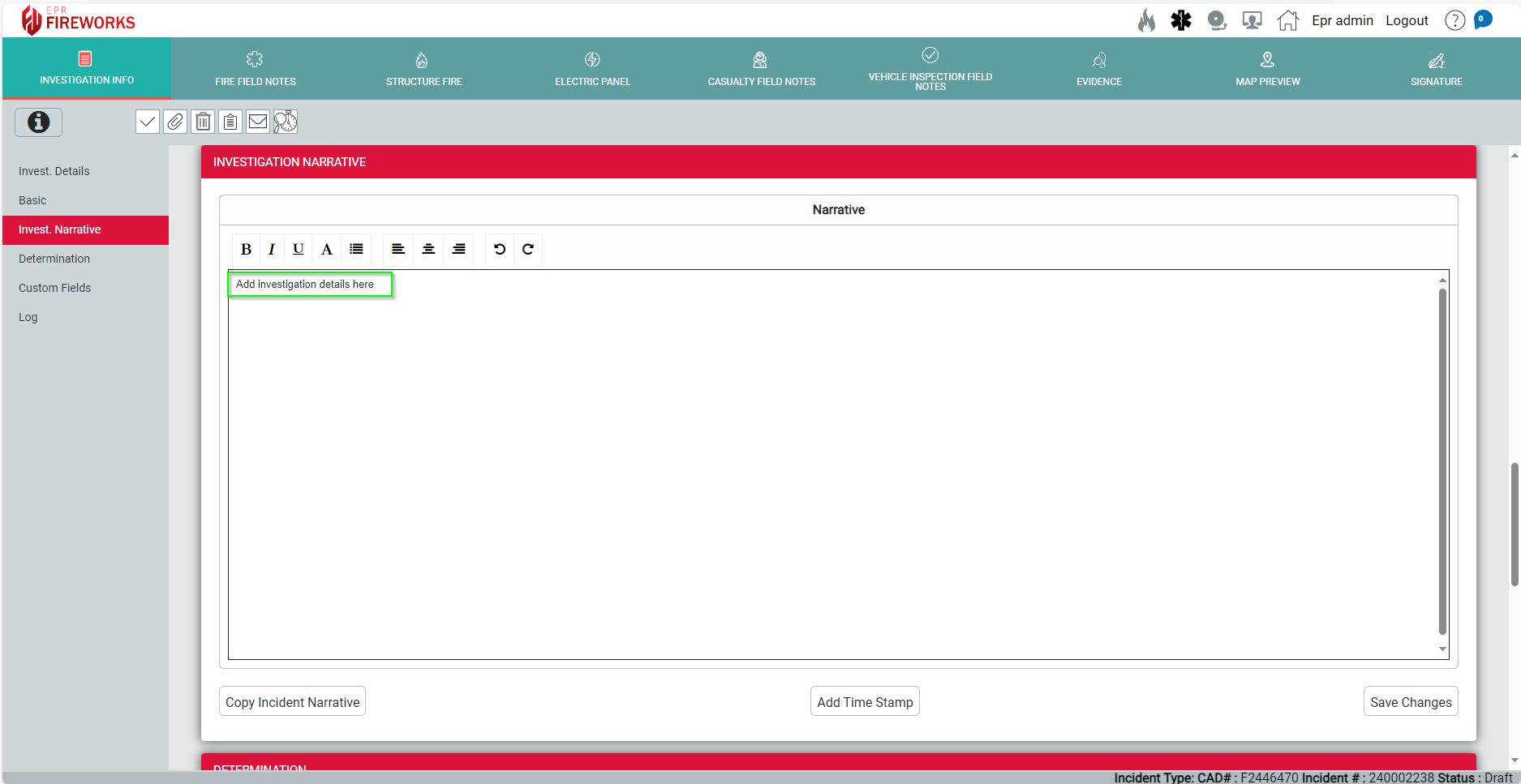The width and height of the screenshot is (1521, 784).
Task: Undo the last edit in editor
Action: [500, 249]
